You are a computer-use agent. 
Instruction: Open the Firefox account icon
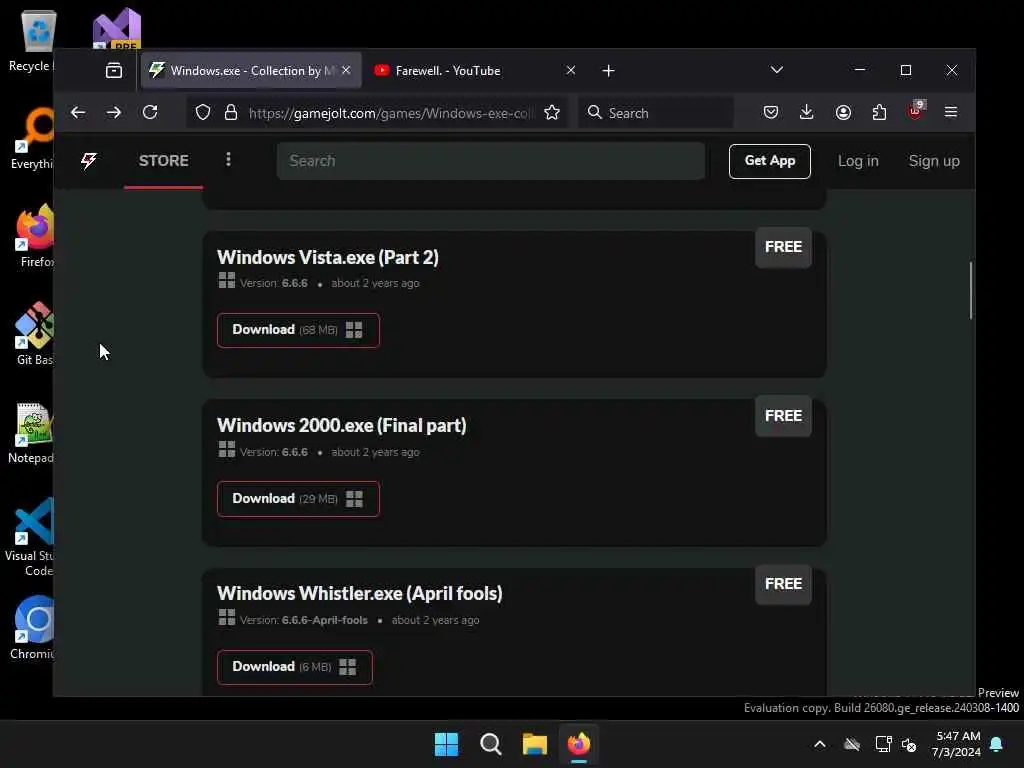[x=843, y=112]
